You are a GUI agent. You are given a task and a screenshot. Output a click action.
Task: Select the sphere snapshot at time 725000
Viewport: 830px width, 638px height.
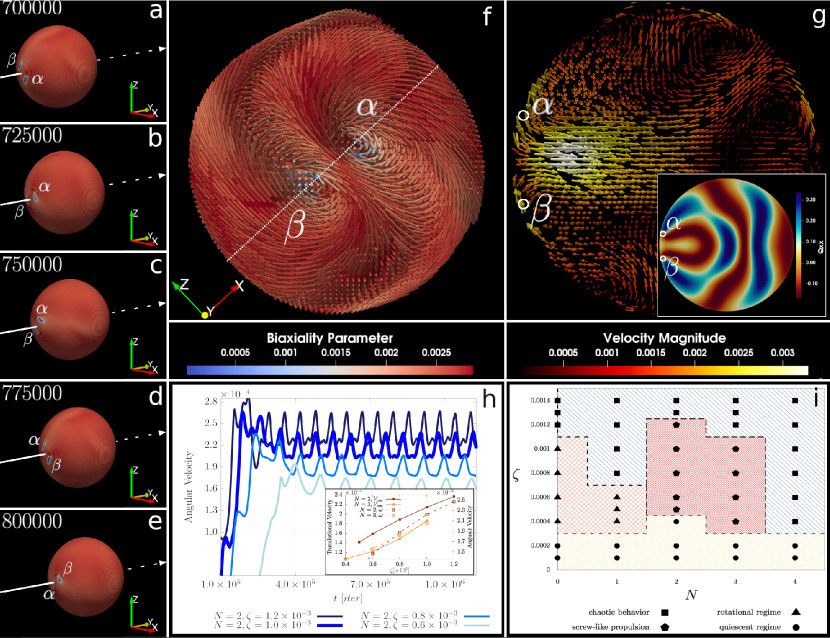64,192
